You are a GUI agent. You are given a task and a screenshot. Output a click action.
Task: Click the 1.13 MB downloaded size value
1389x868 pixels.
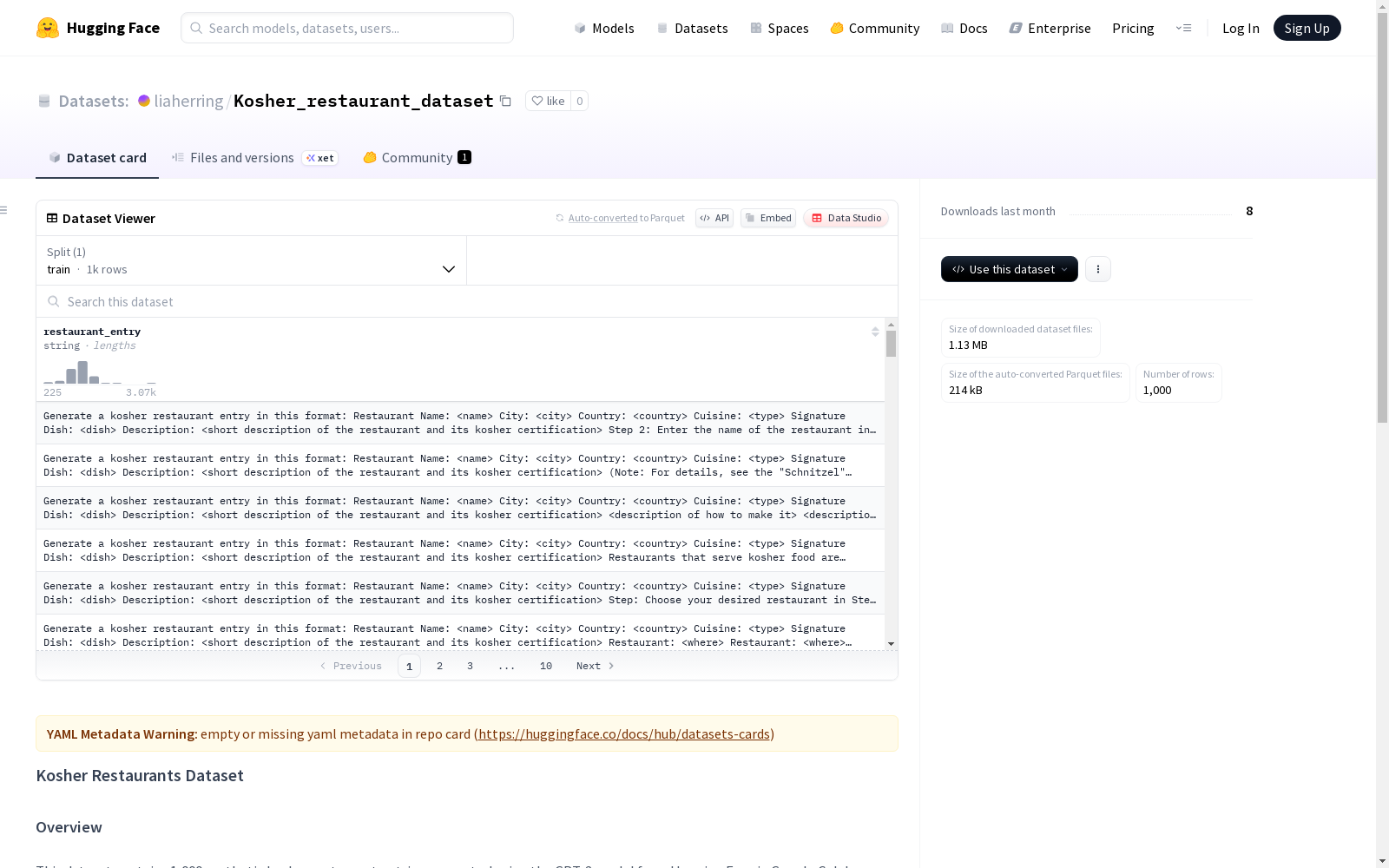pyautogui.click(x=968, y=345)
